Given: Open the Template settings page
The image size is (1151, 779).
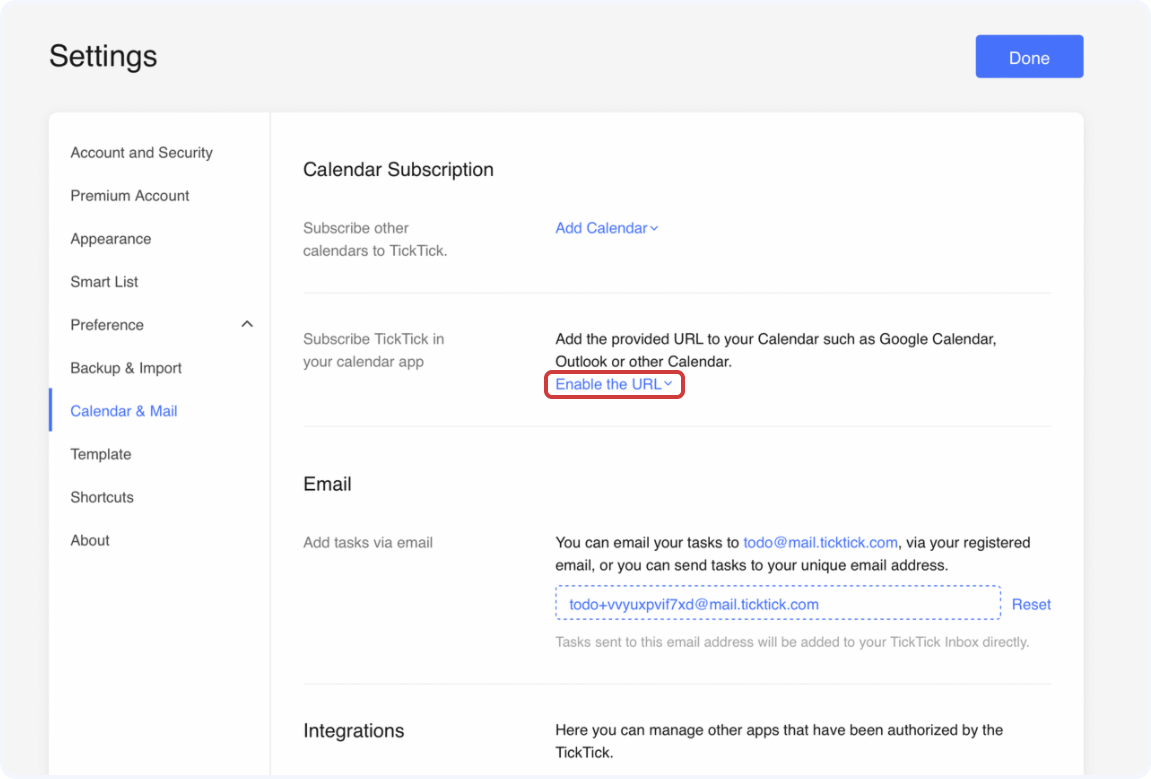Looking at the screenshot, I should 101,454.
